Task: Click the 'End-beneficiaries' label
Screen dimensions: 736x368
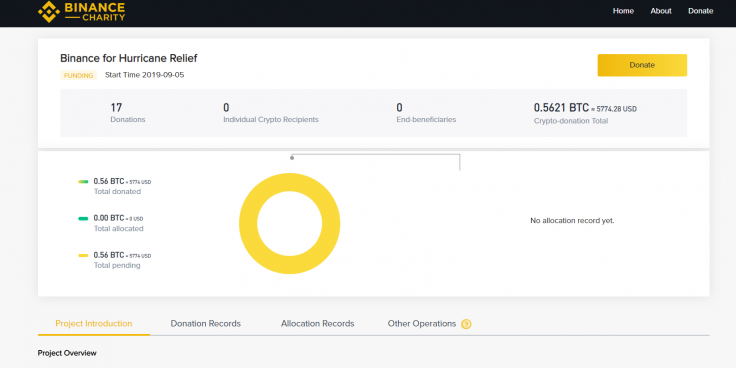Action: click(x=426, y=120)
